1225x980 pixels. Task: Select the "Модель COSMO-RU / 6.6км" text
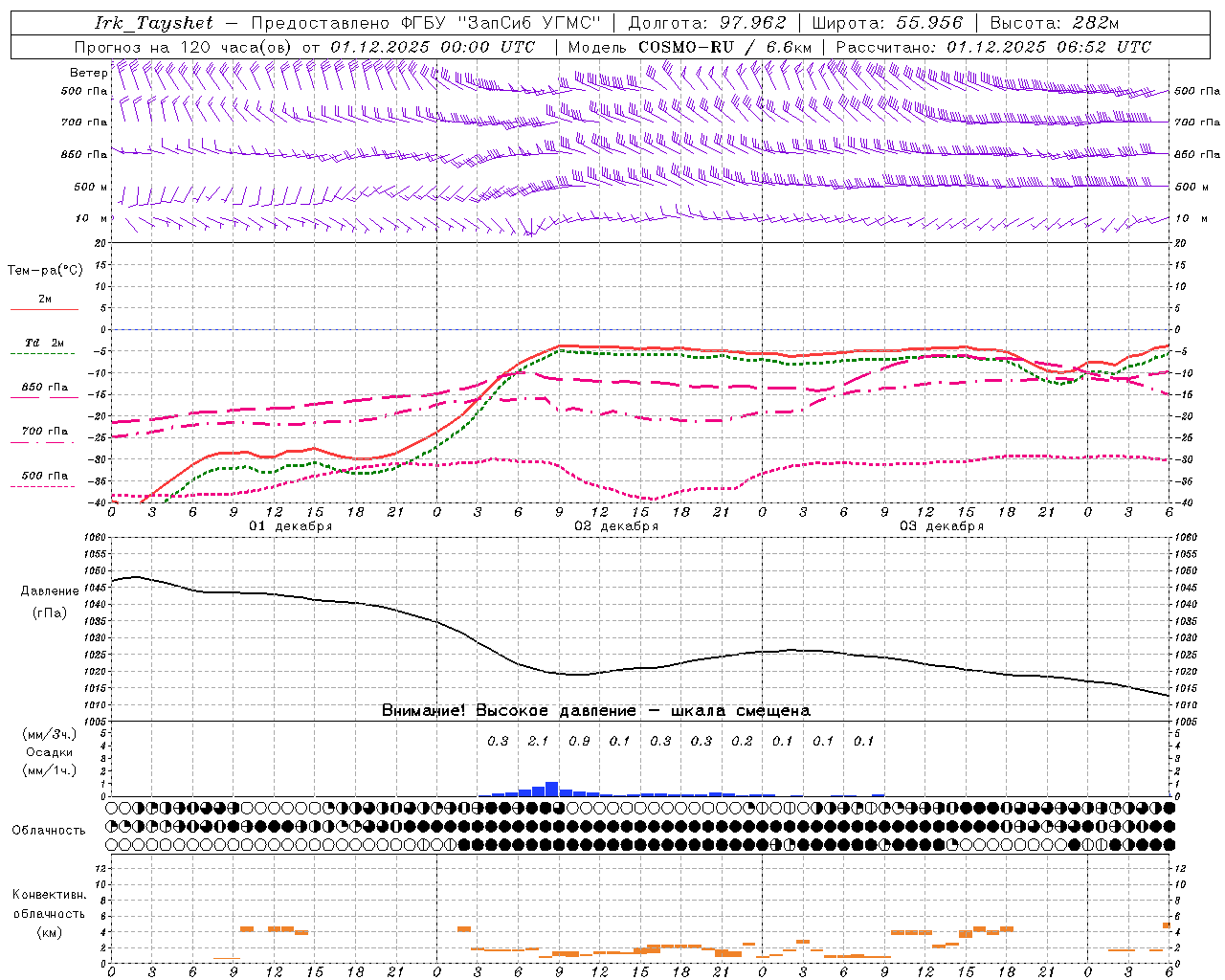point(689,47)
